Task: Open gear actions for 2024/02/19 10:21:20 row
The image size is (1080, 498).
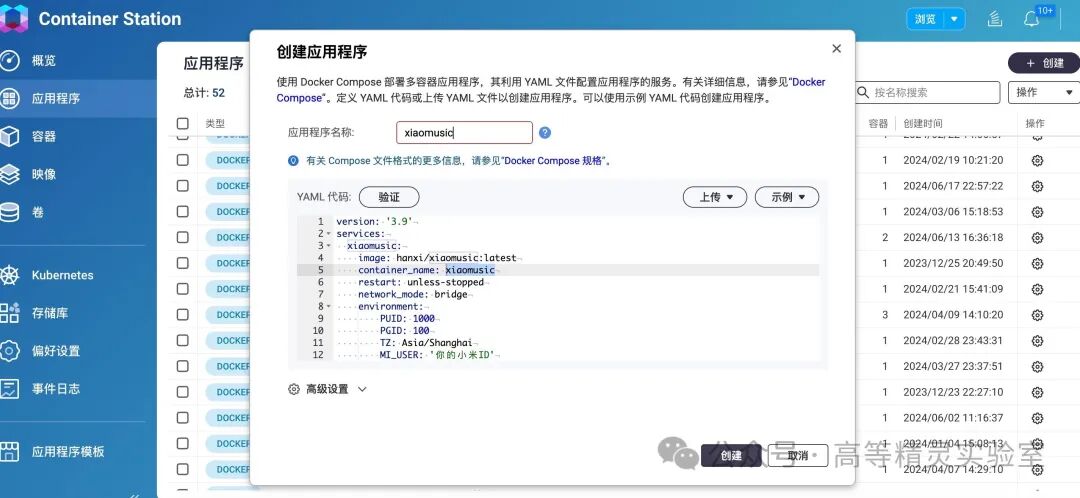Action: point(1037,160)
